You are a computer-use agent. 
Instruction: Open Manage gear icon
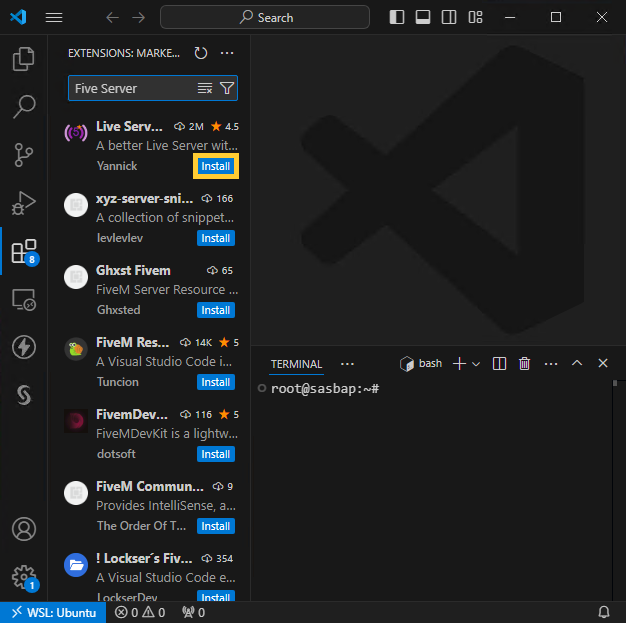(24, 577)
